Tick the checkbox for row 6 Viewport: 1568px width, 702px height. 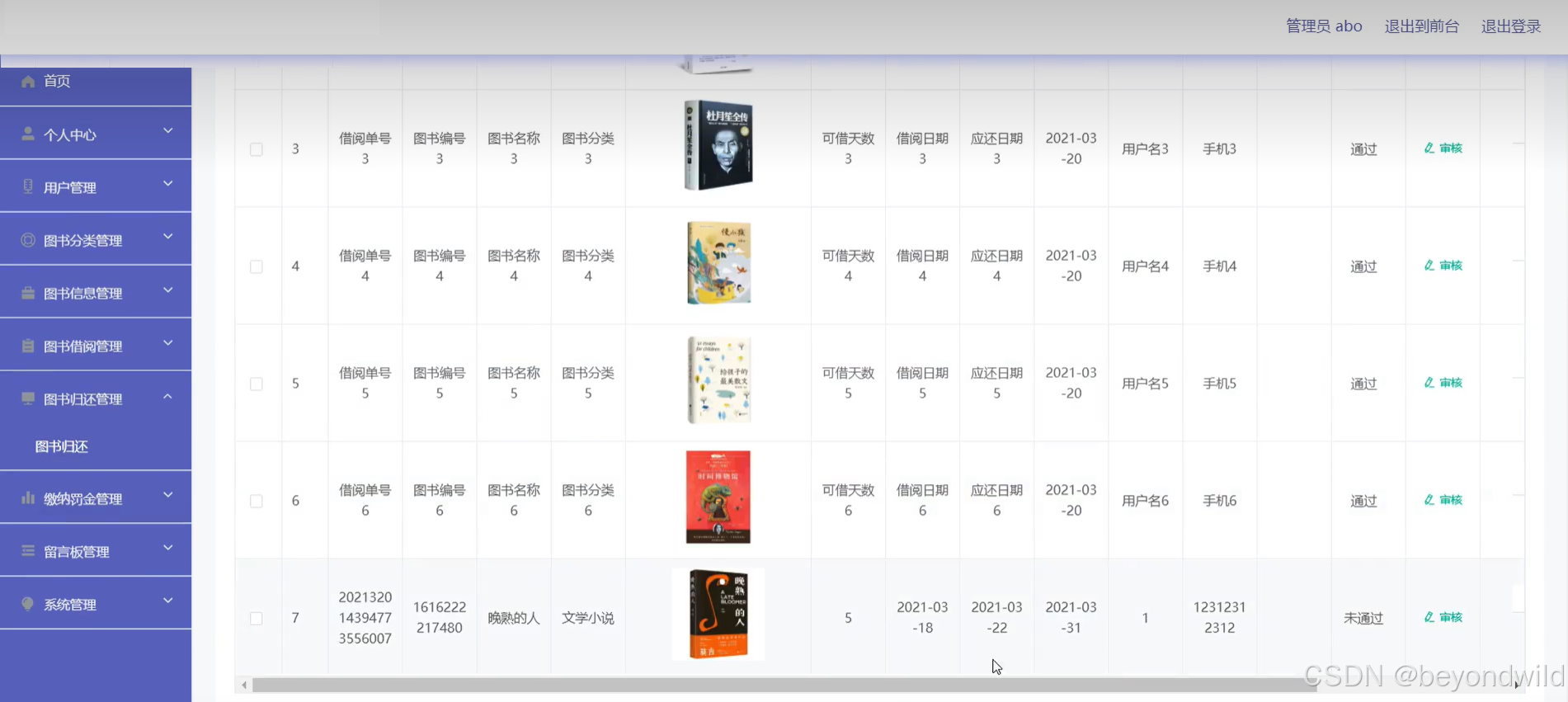pos(257,501)
